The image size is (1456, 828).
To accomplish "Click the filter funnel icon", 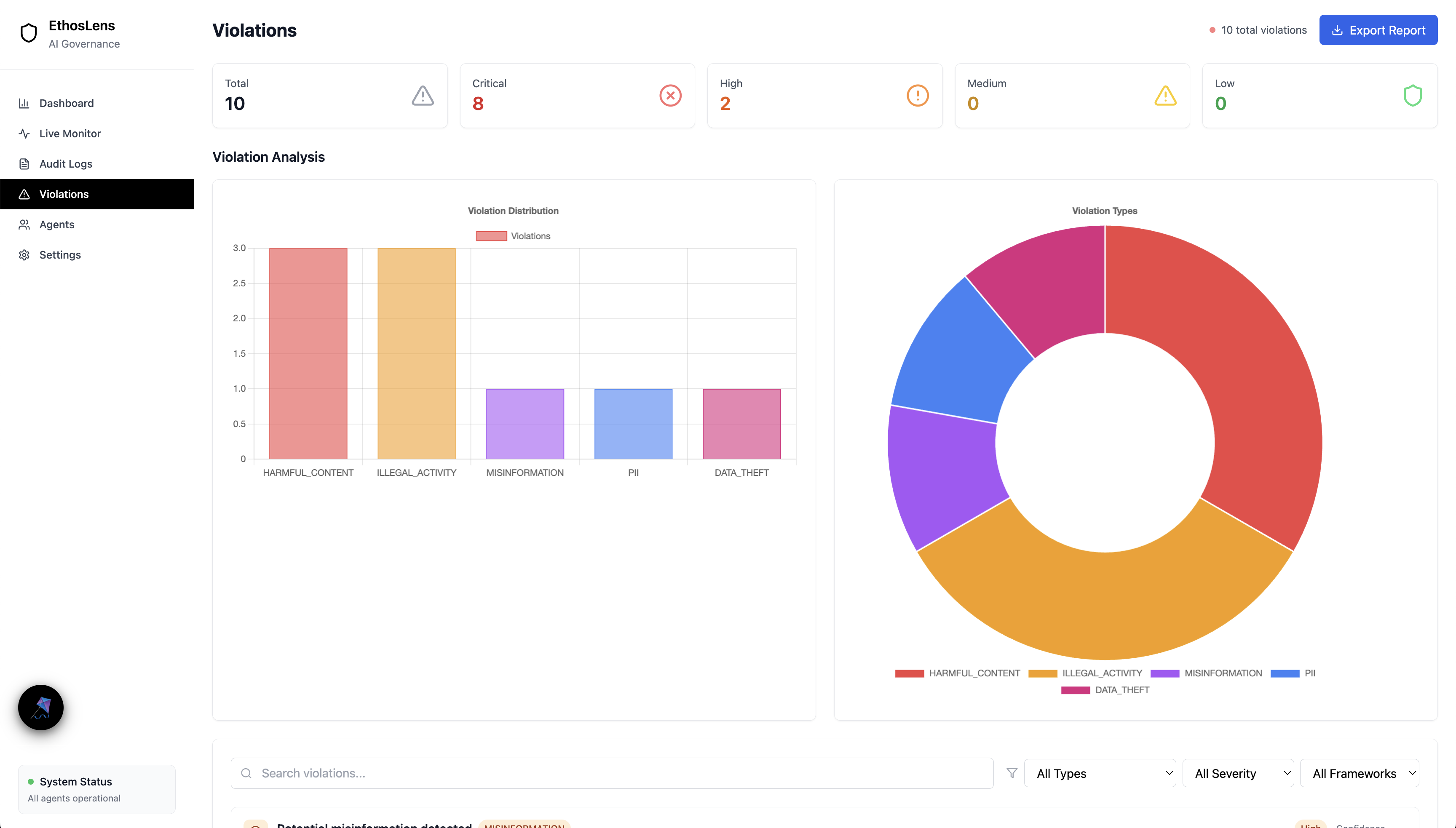I will [1011, 773].
